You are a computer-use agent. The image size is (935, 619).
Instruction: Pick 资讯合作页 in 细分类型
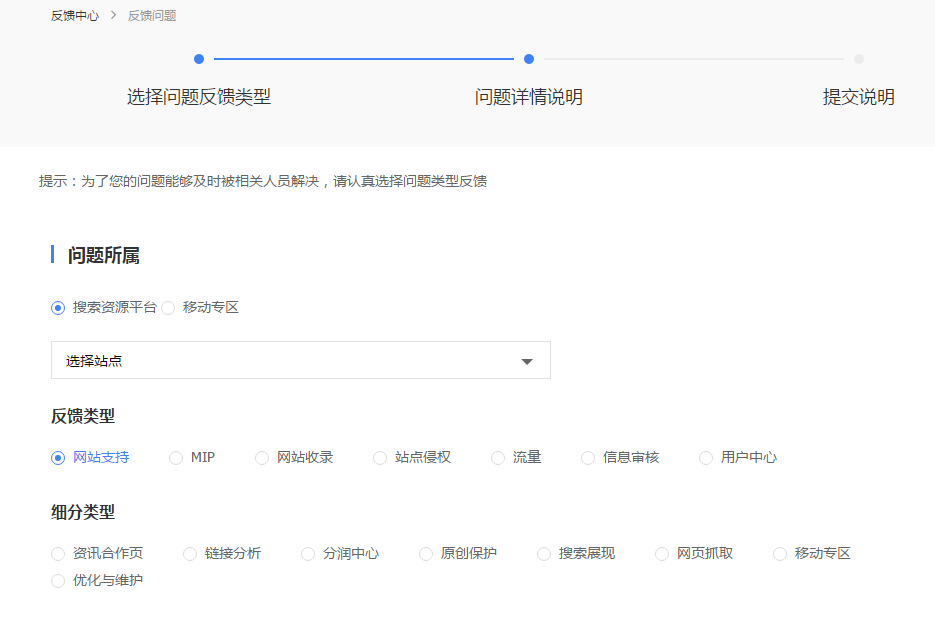click(x=57, y=553)
